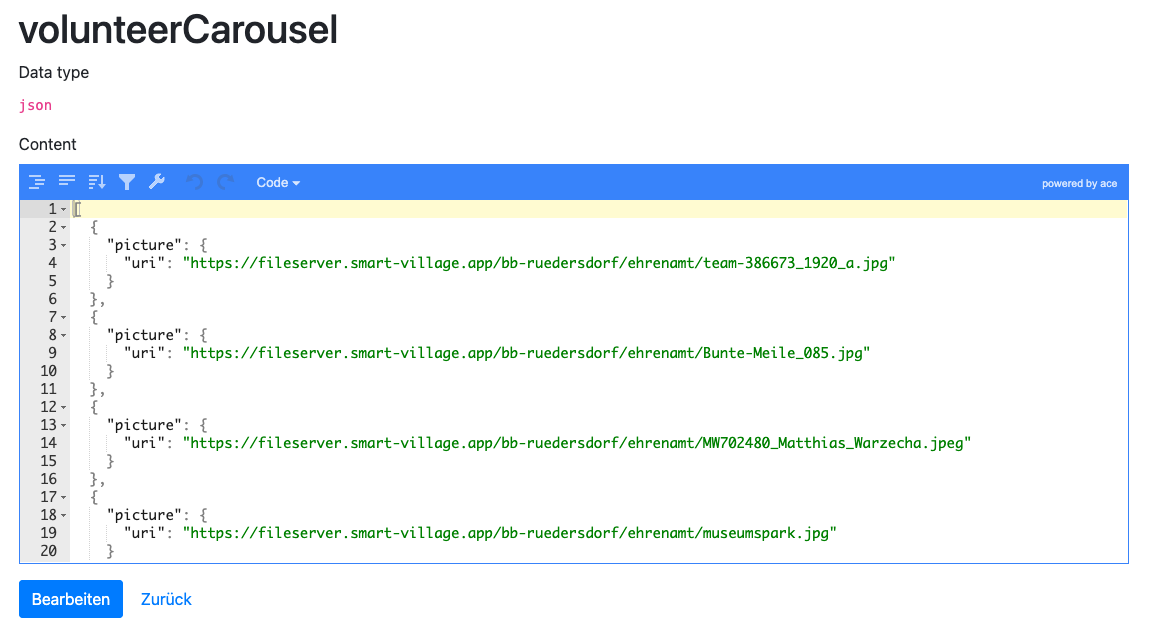Click the powered by ace link
This screenshot has height=637, width=1152.
1079,183
